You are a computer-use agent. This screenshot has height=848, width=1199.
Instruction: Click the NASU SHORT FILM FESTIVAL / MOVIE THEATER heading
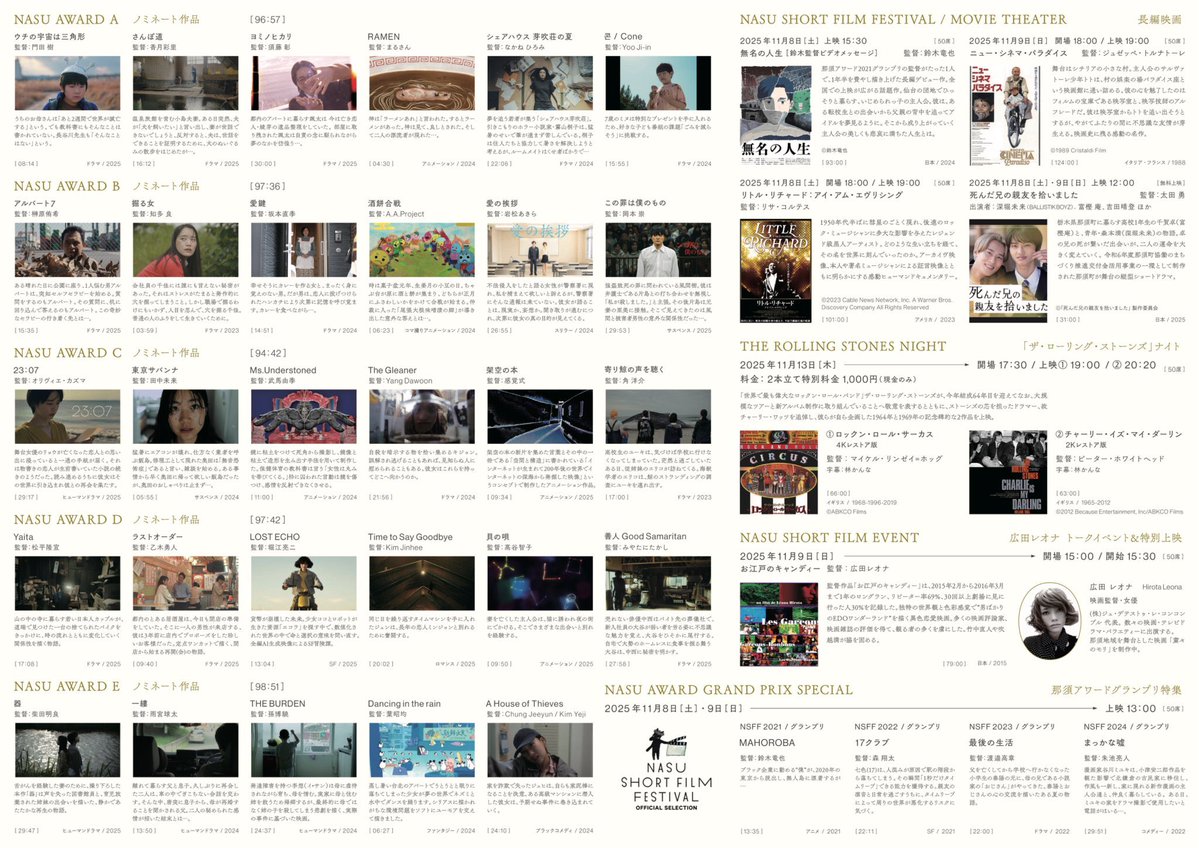903,20
